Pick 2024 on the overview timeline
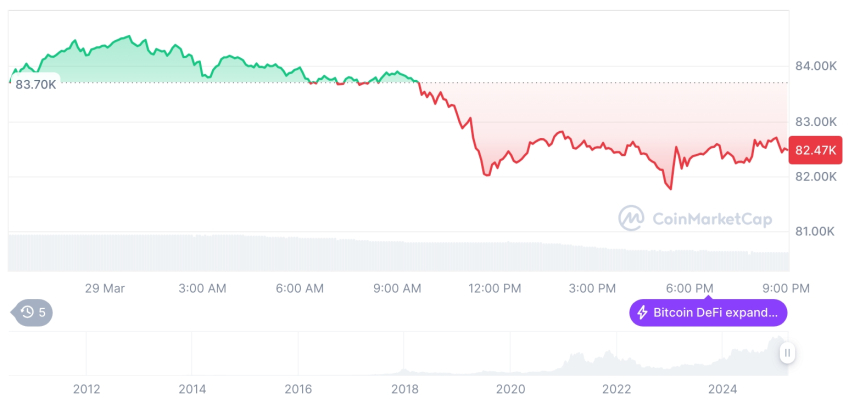This screenshot has height=401, width=860. tap(722, 389)
